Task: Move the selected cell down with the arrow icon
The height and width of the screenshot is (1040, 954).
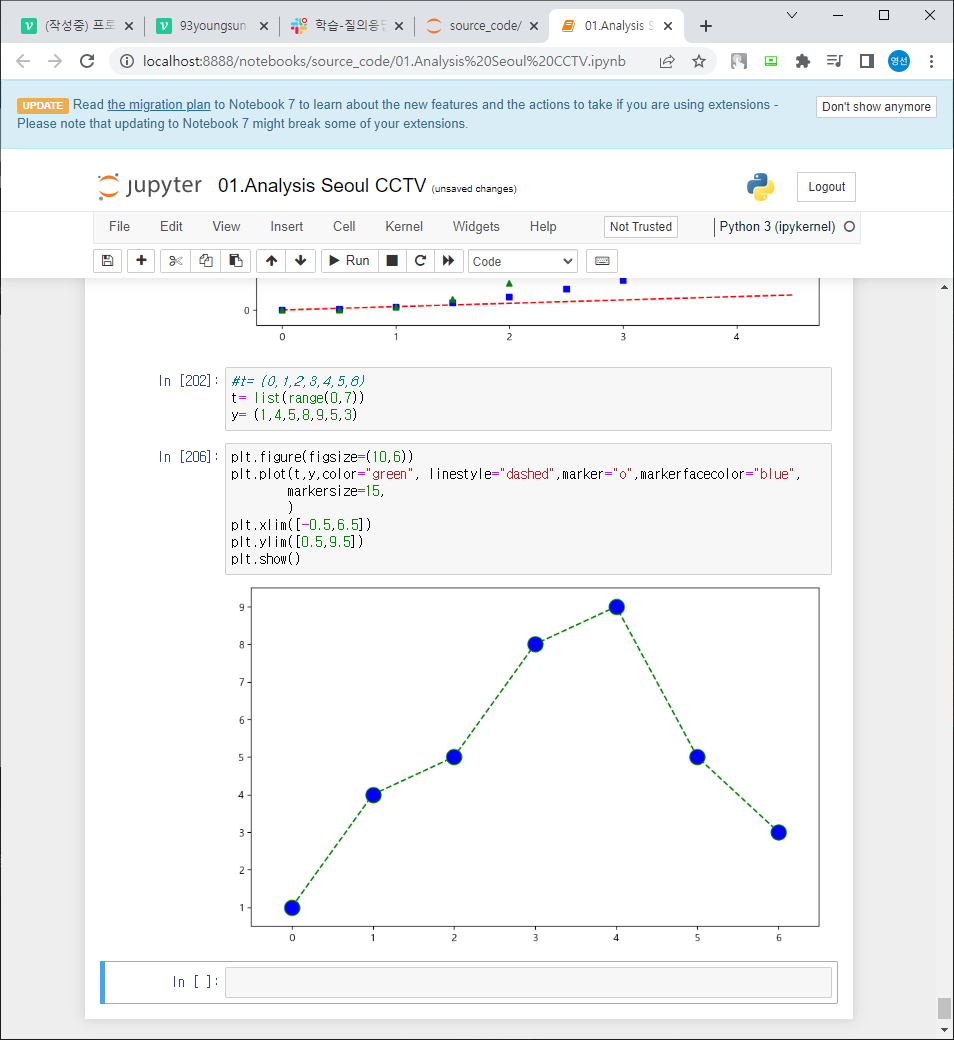Action: [301, 261]
